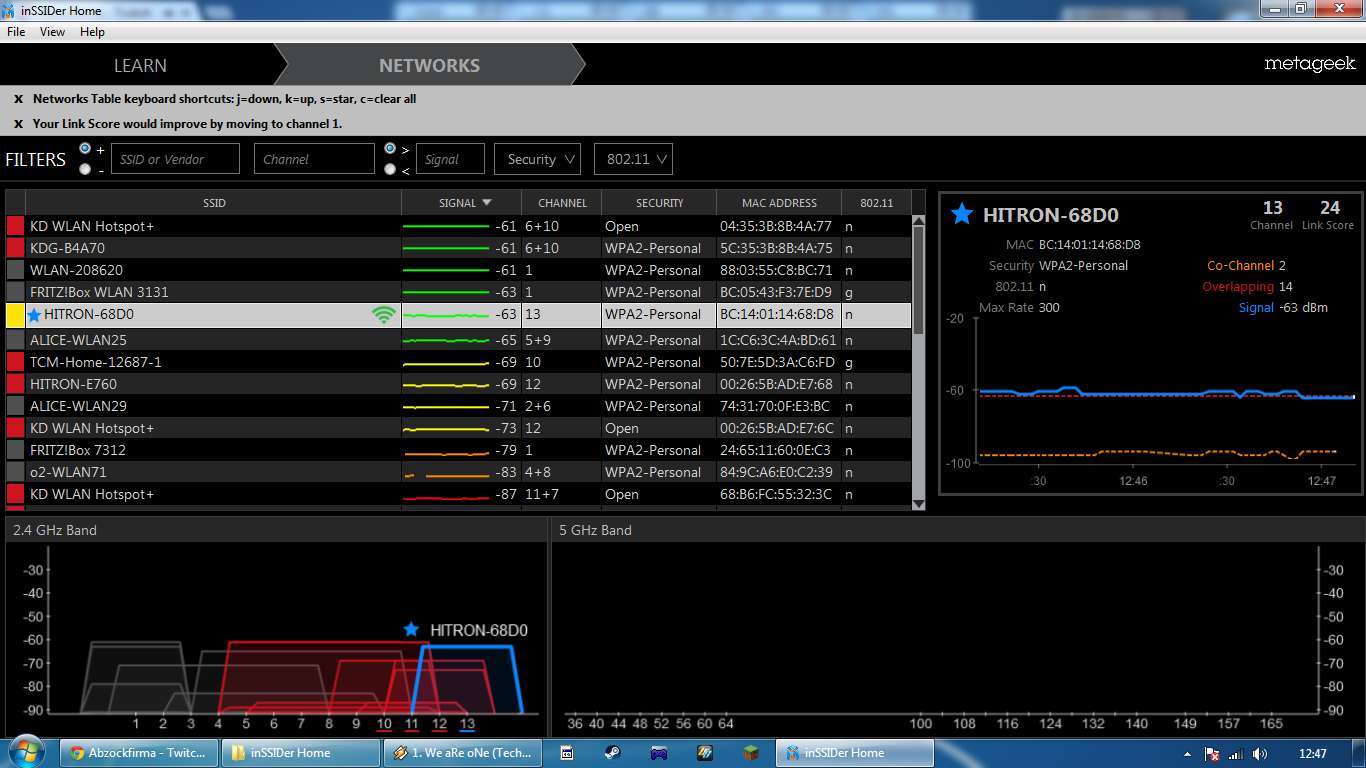Open the Help menu
The height and width of the screenshot is (768, 1366).
92,32
